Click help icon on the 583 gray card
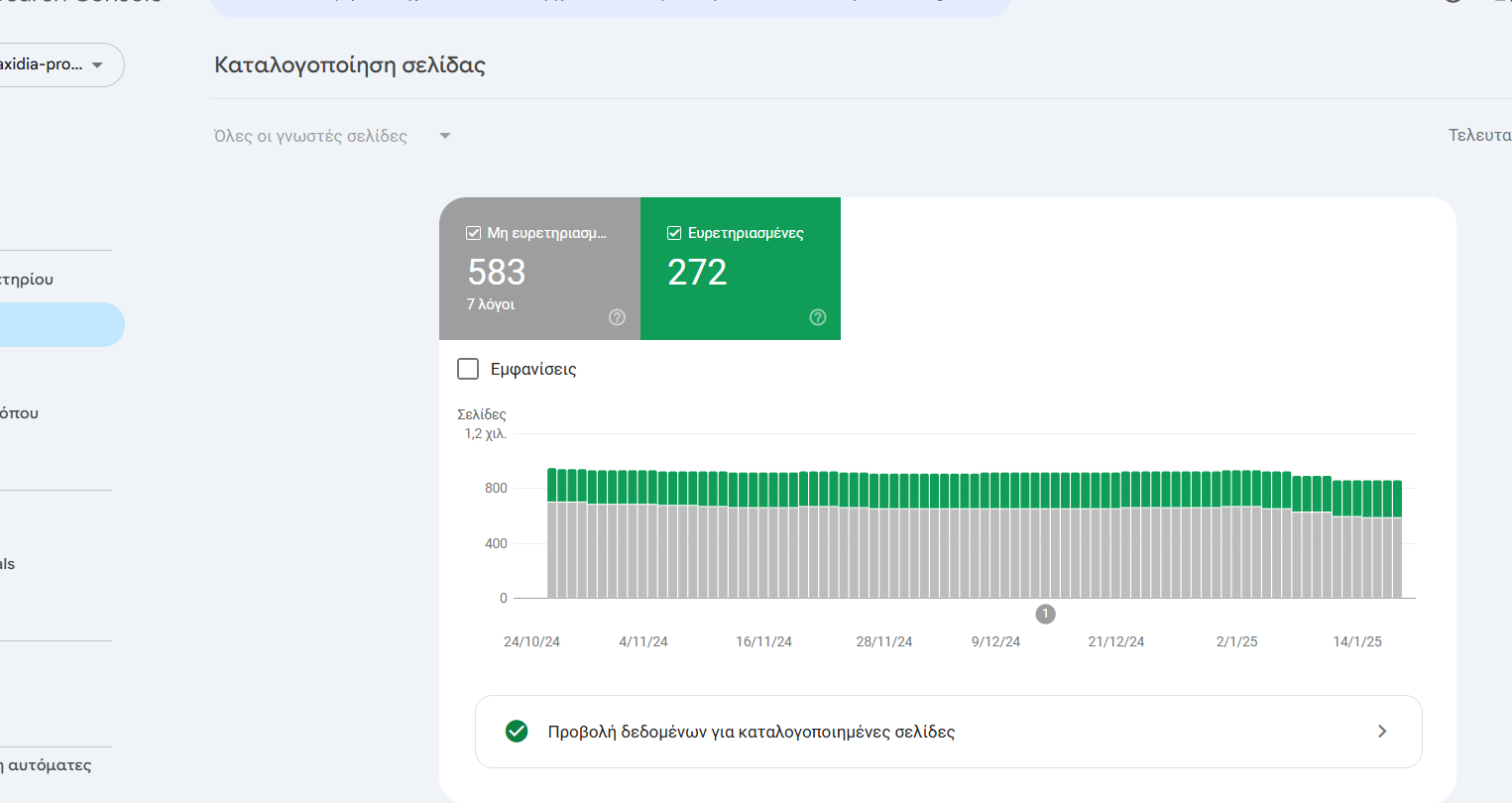This screenshot has height=803, width=1512. pos(617,317)
